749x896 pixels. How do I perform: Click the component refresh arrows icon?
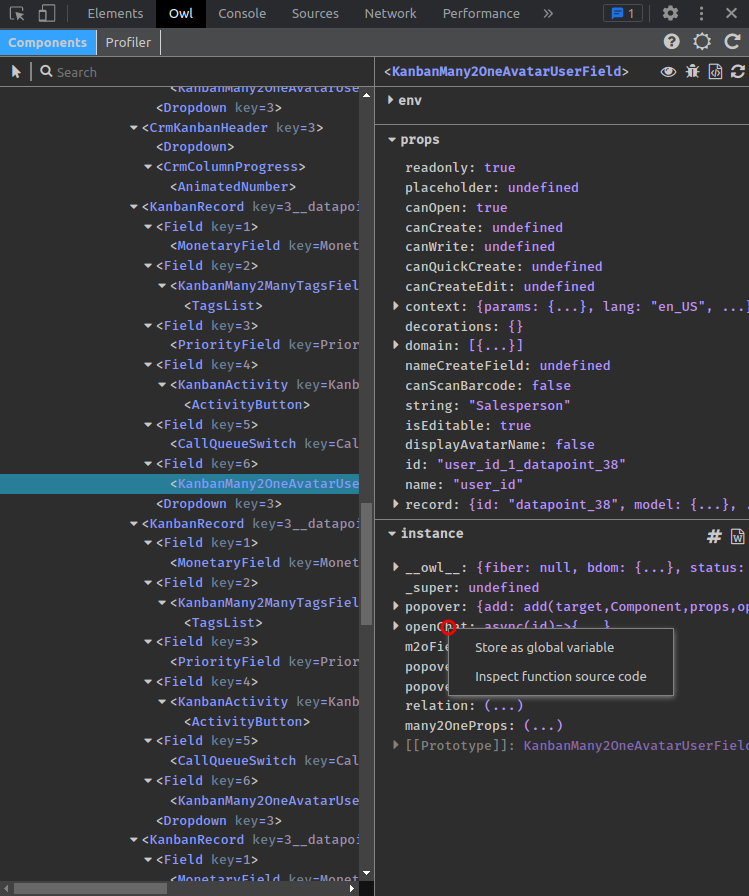[738, 71]
